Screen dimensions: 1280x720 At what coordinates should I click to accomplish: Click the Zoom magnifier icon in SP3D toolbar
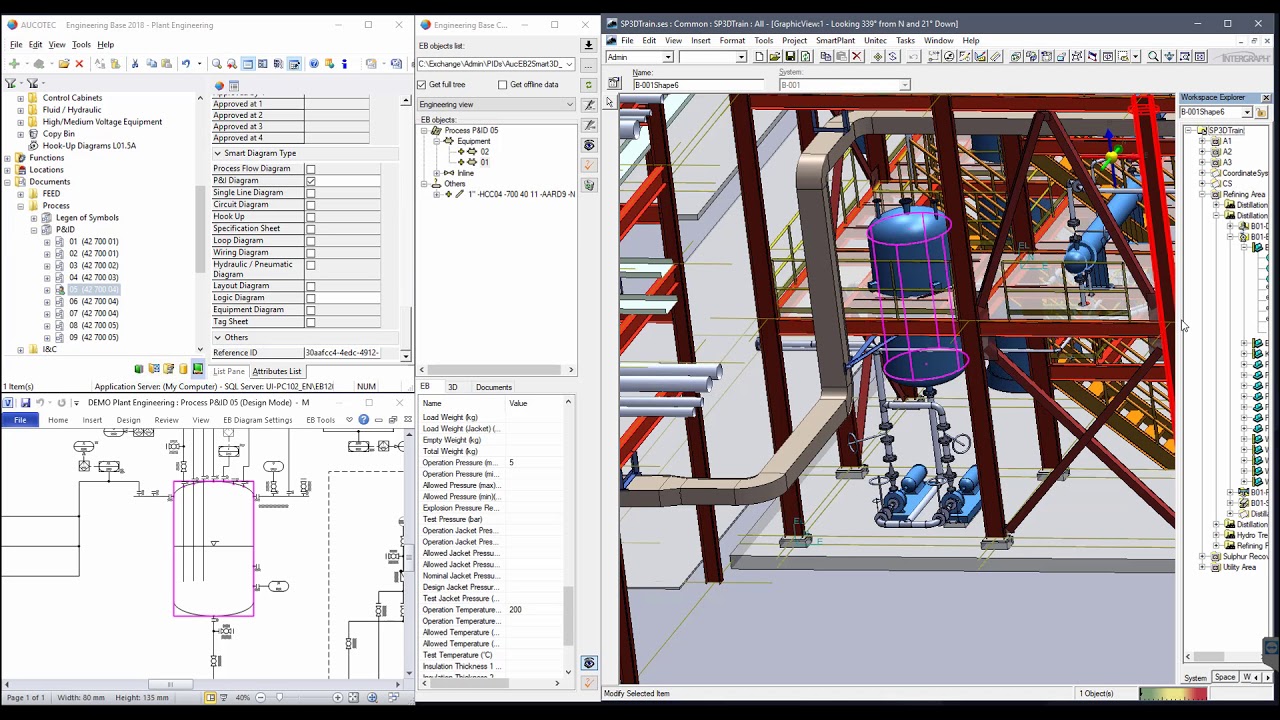point(1154,57)
